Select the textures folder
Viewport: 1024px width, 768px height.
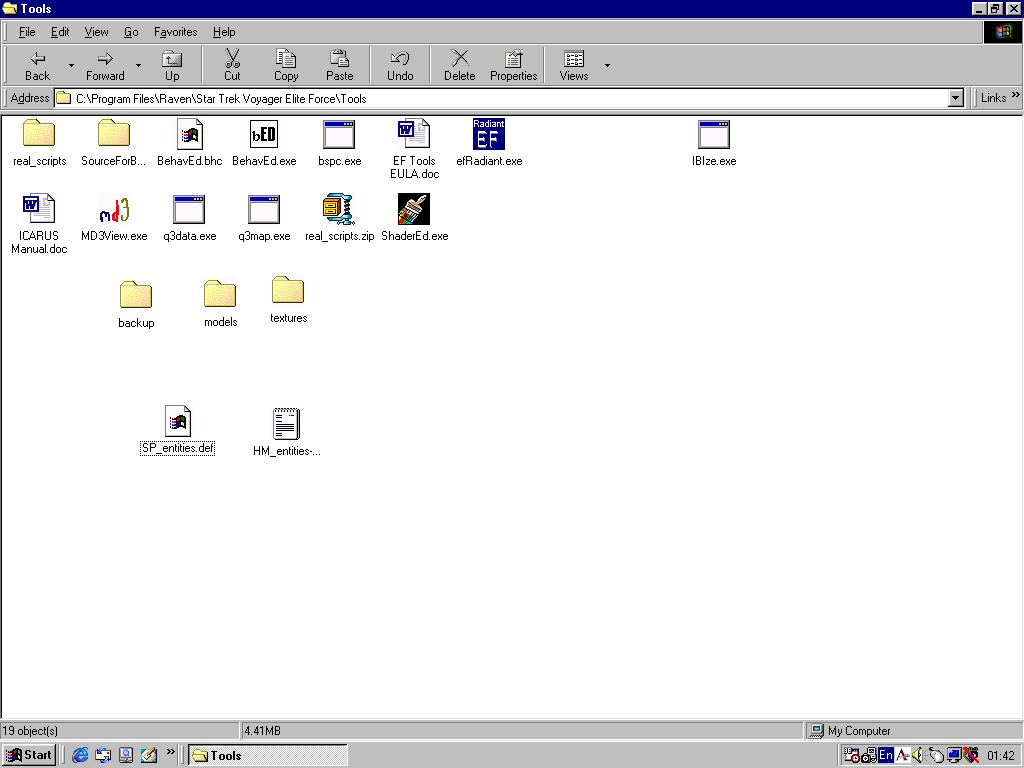(x=288, y=291)
